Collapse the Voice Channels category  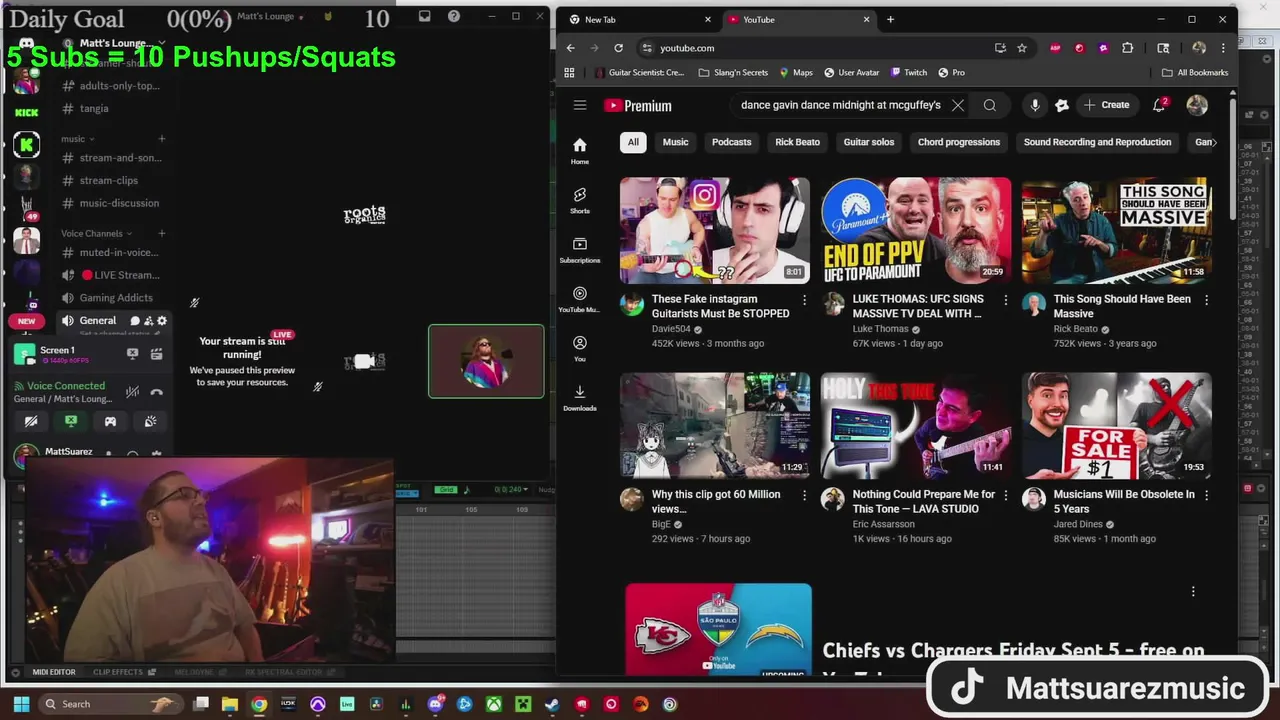pos(97,233)
